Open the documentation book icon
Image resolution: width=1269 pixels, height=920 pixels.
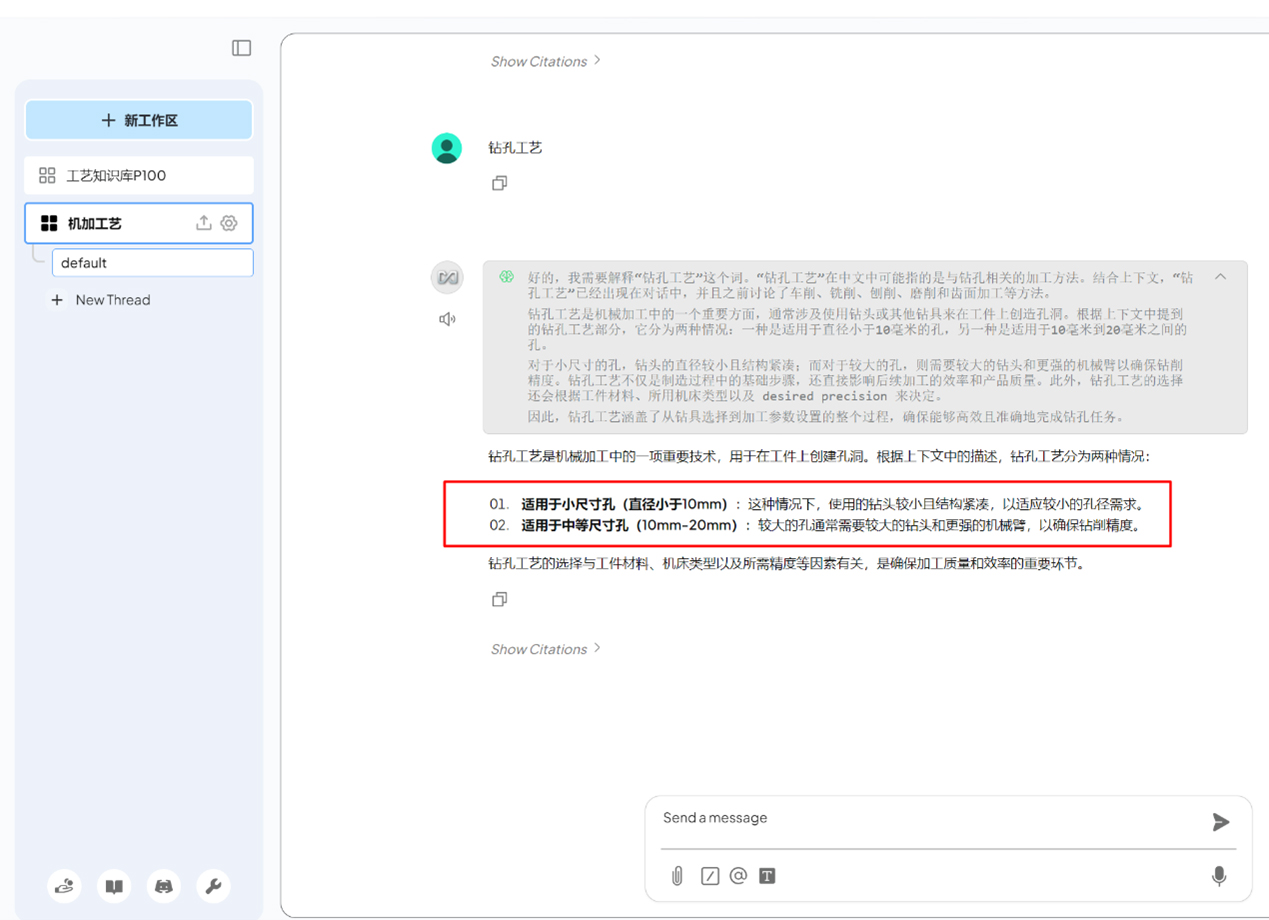click(x=114, y=886)
